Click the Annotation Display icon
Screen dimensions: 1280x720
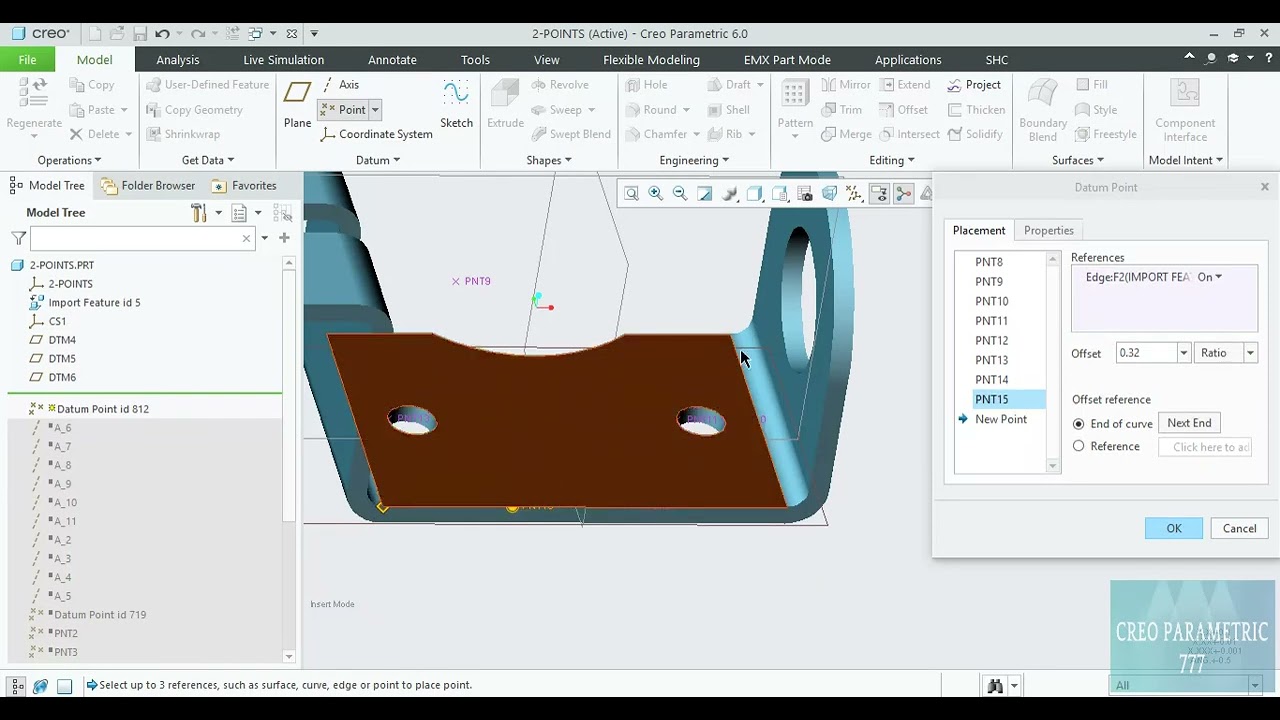pyautogui.click(x=879, y=194)
